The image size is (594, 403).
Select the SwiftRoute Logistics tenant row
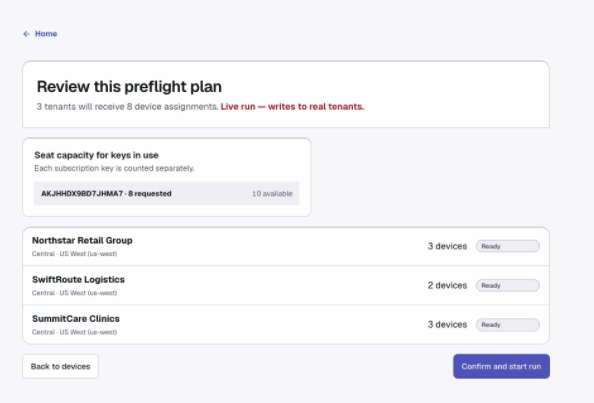pos(286,286)
